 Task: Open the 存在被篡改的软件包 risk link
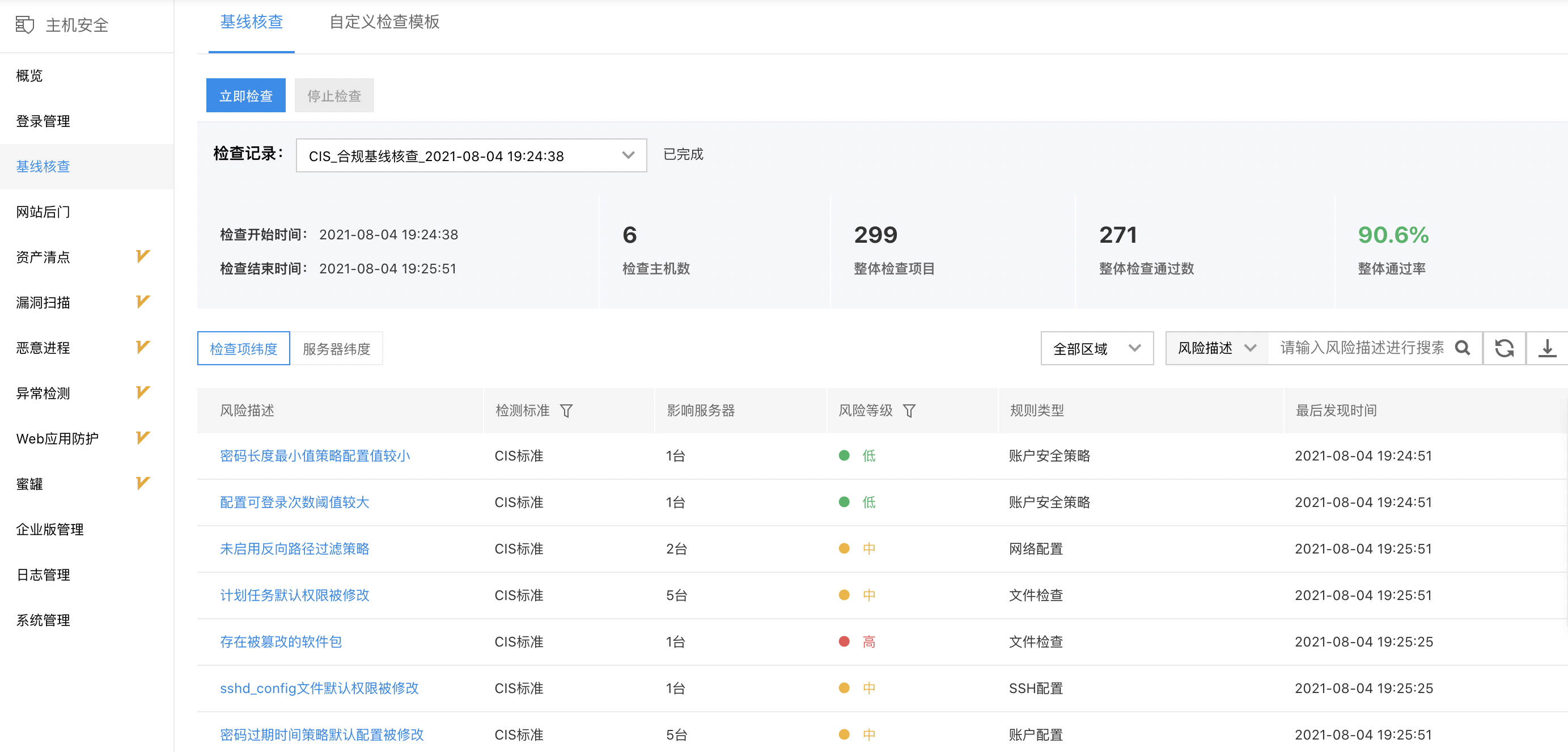click(281, 642)
